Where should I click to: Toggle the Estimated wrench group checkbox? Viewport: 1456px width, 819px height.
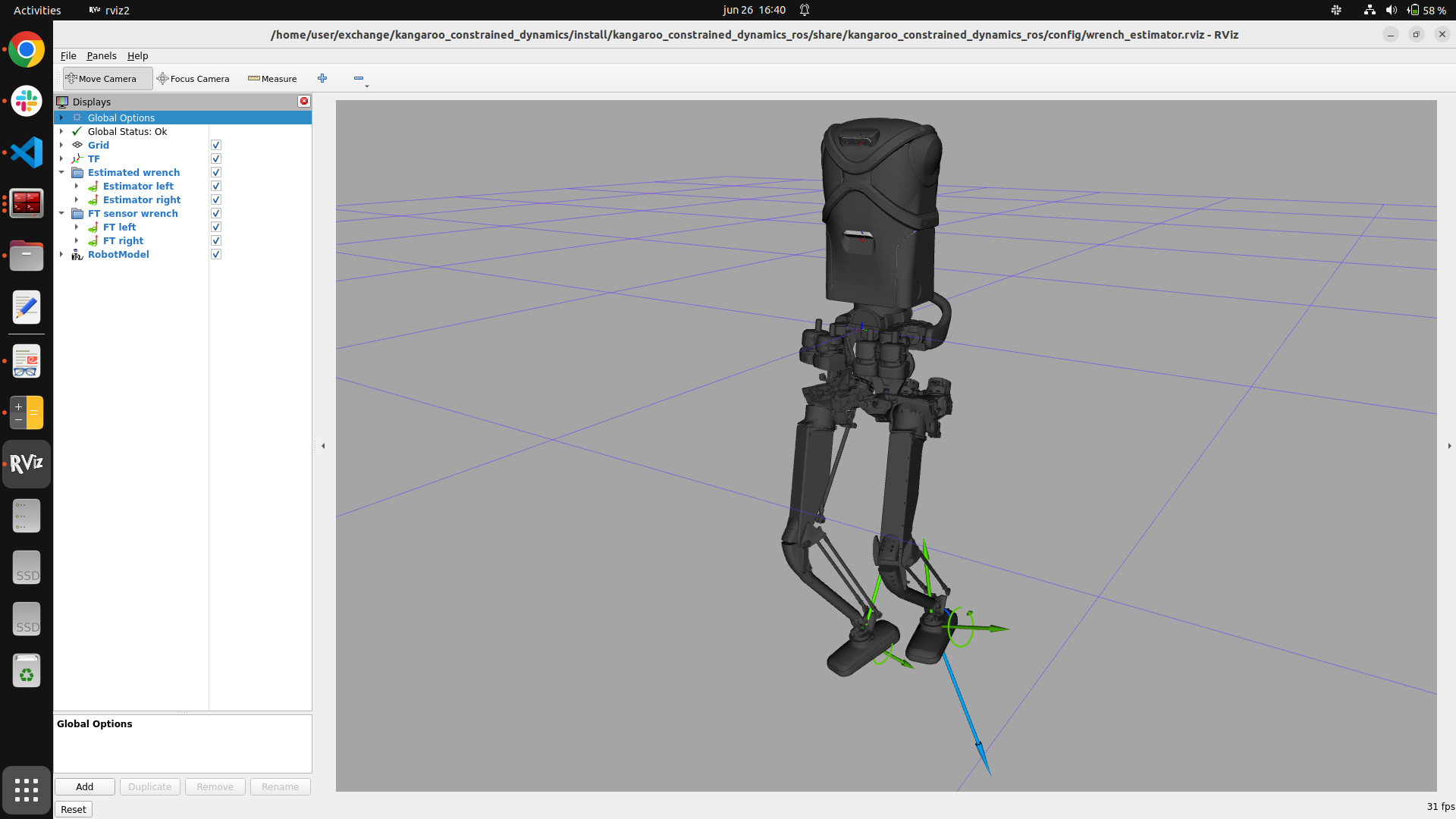[x=216, y=172]
